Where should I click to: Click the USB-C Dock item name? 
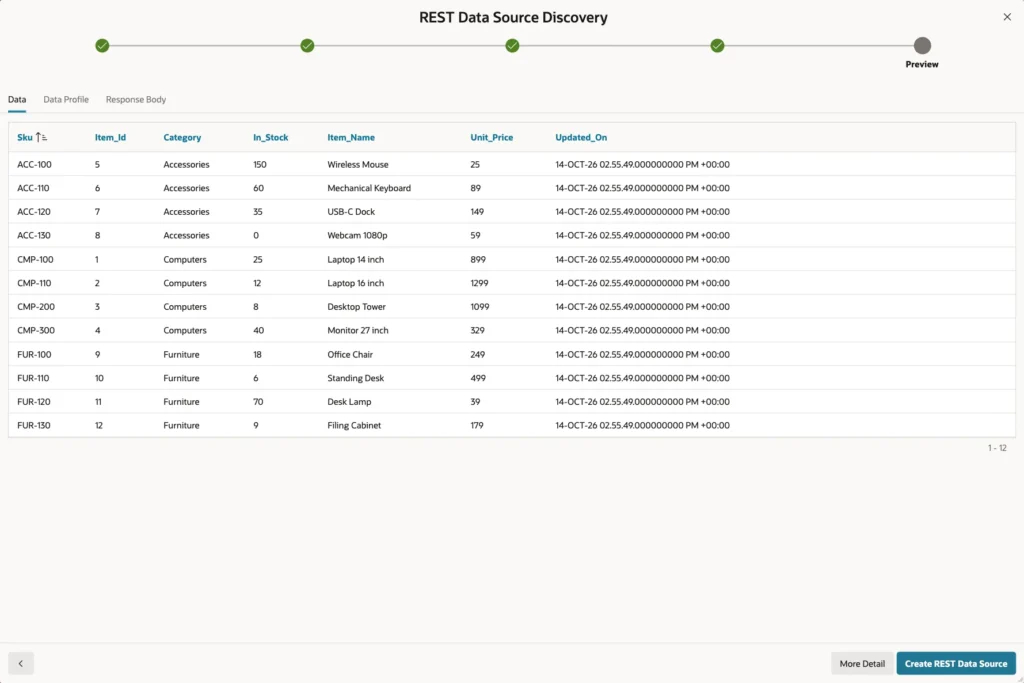click(351, 212)
